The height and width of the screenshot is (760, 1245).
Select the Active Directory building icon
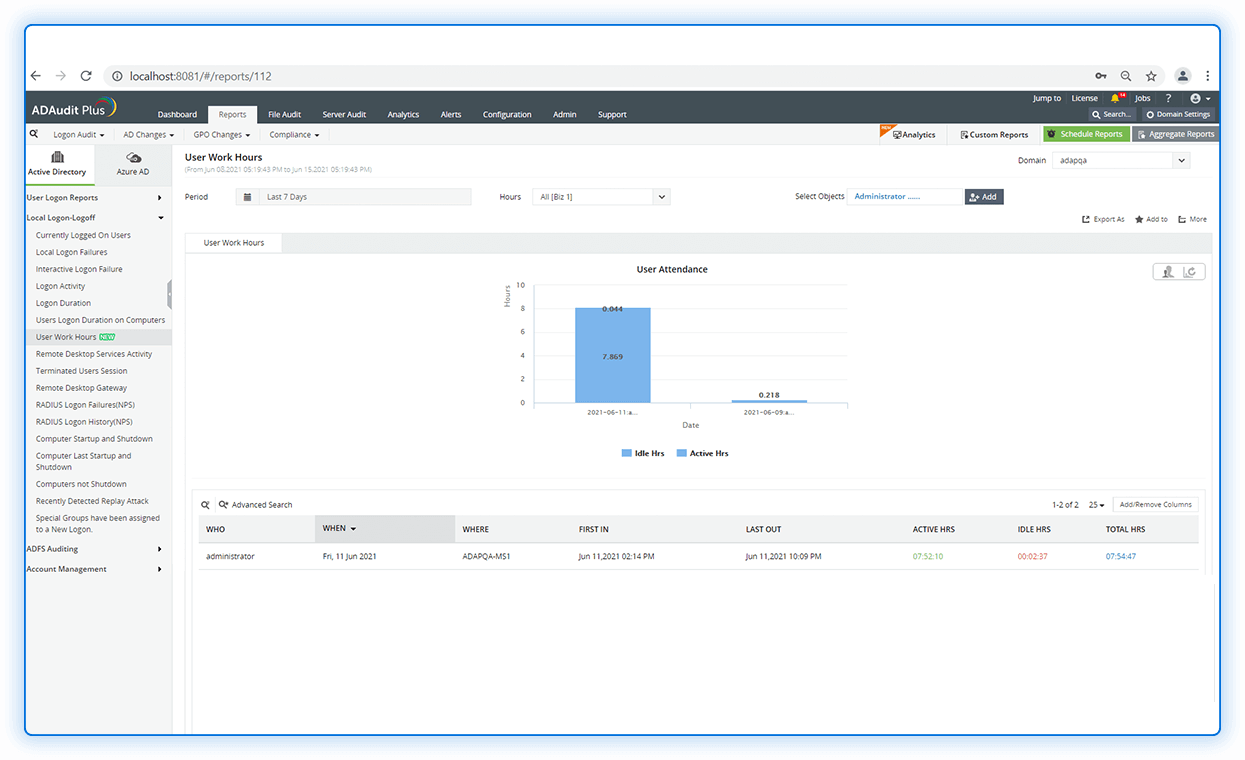pyautogui.click(x=57, y=157)
